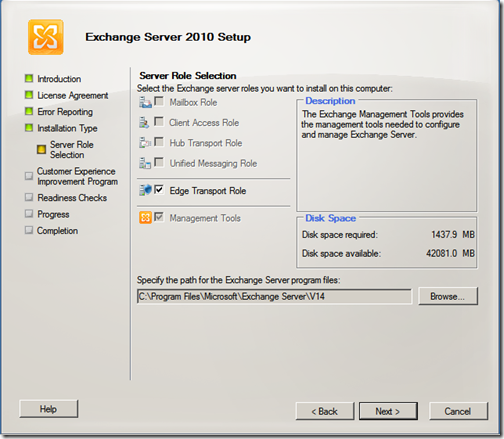Screen dimensions: 504x439
Task: Select the Server Role Selection step label
Action: coord(72,150)
